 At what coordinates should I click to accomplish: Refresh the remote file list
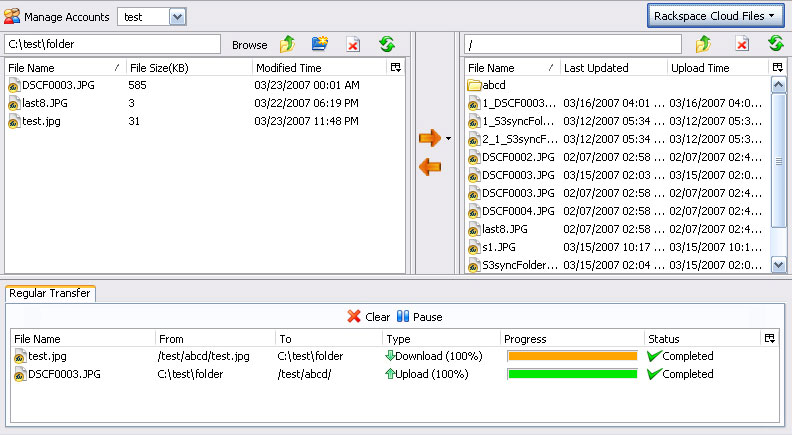pyautogui.click(x=775, y=44)
